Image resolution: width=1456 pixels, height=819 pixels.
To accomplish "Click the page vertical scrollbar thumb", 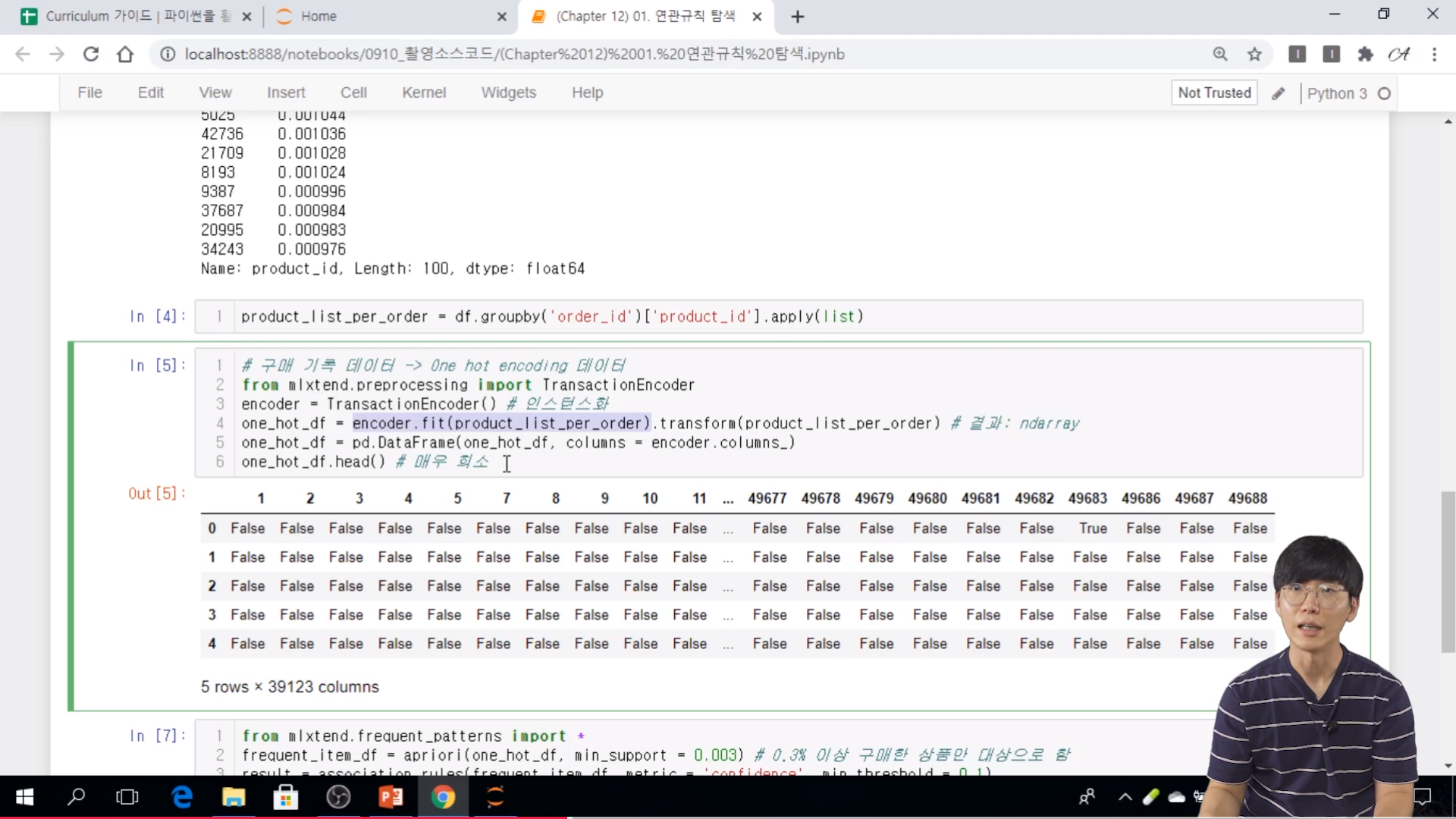I will (1448, 573).
